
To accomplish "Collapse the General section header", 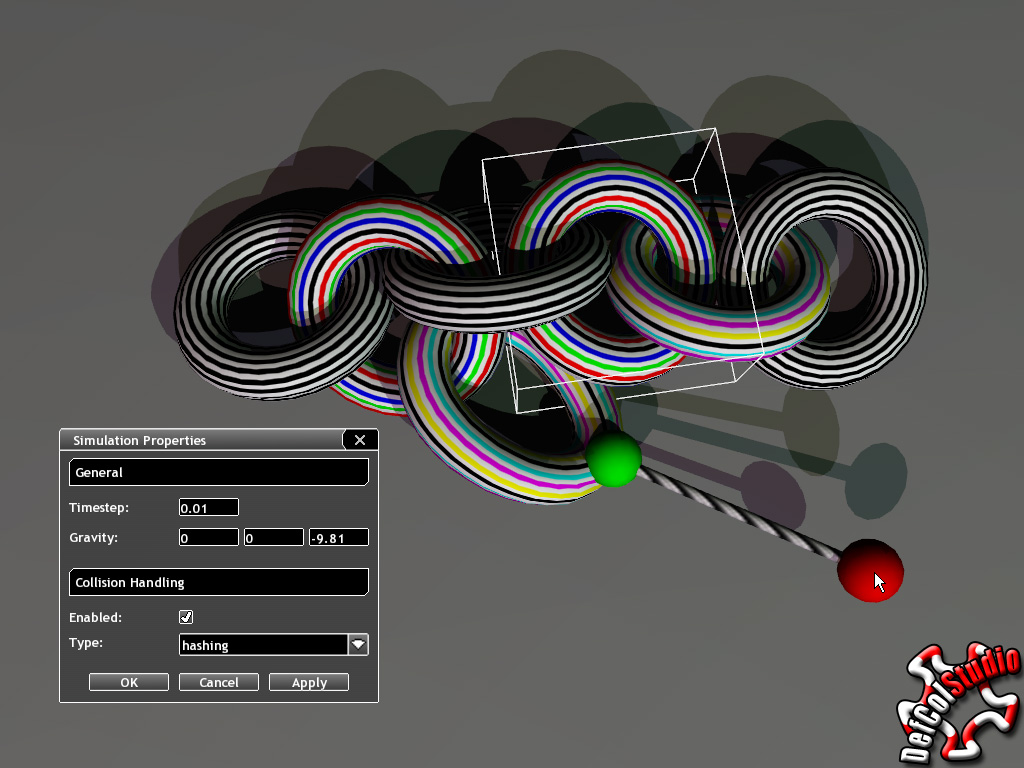I will [x=218, y=471].
